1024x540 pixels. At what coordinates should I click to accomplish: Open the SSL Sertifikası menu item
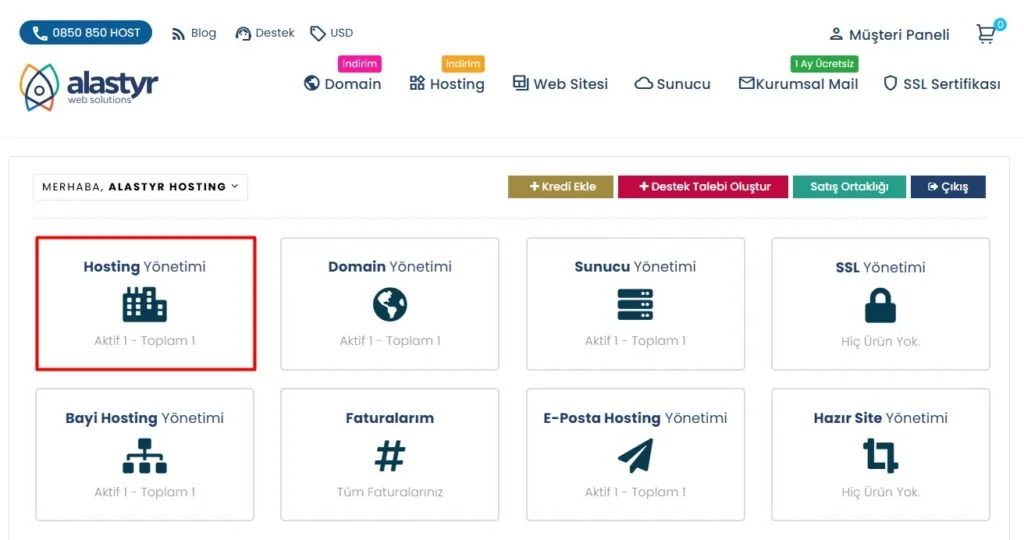pos(941,84)
